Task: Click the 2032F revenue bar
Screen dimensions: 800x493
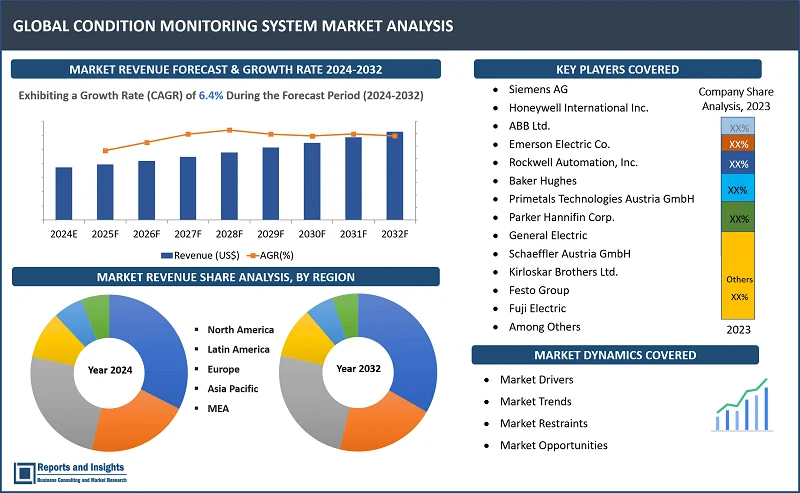Action: tap(395, 176)
